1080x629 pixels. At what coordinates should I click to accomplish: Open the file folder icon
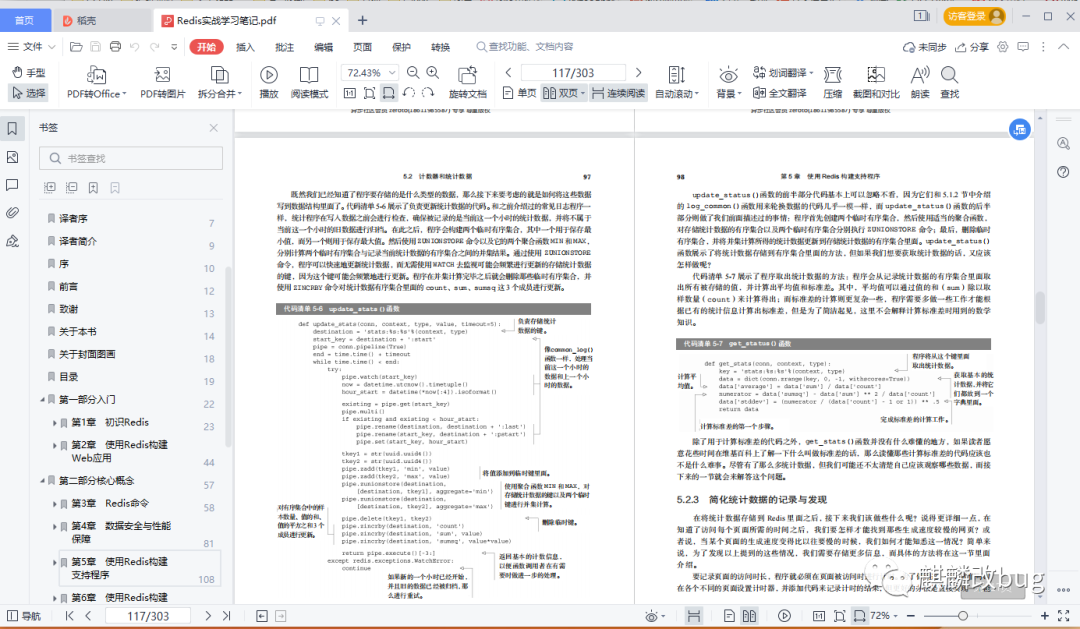(x=76, y=47)
